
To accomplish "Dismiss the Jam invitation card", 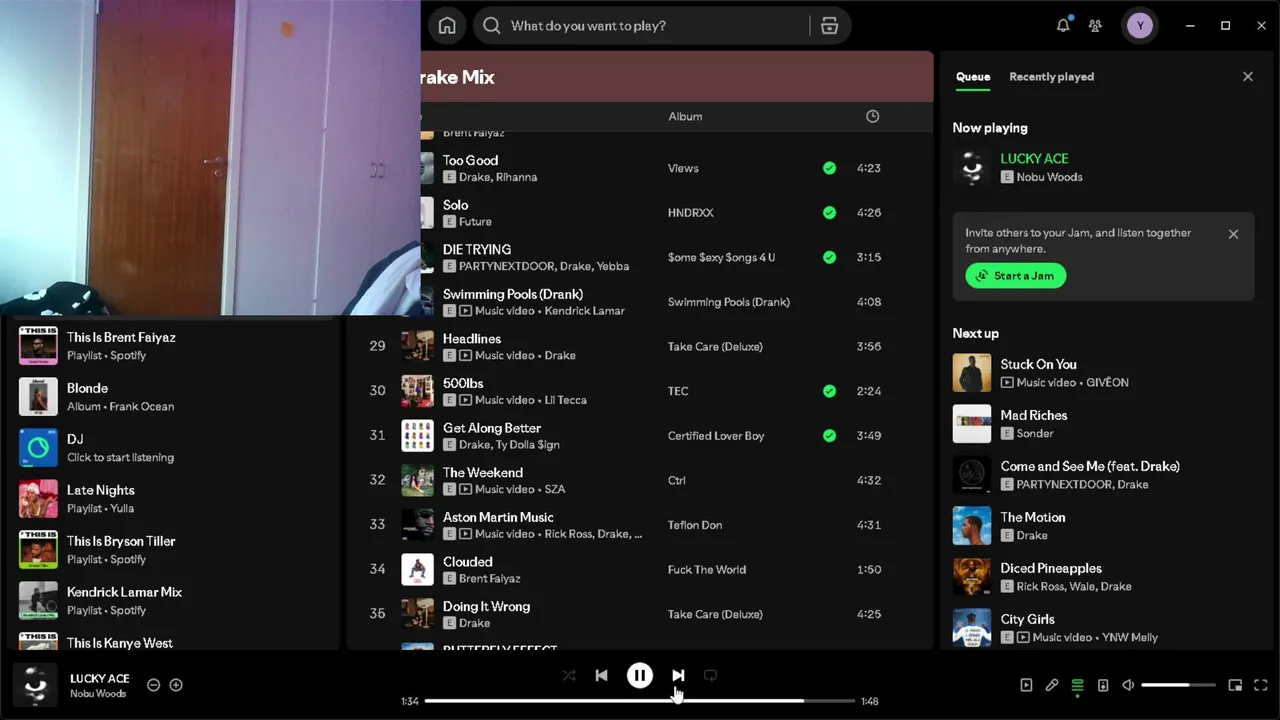I will (1233, 234).
